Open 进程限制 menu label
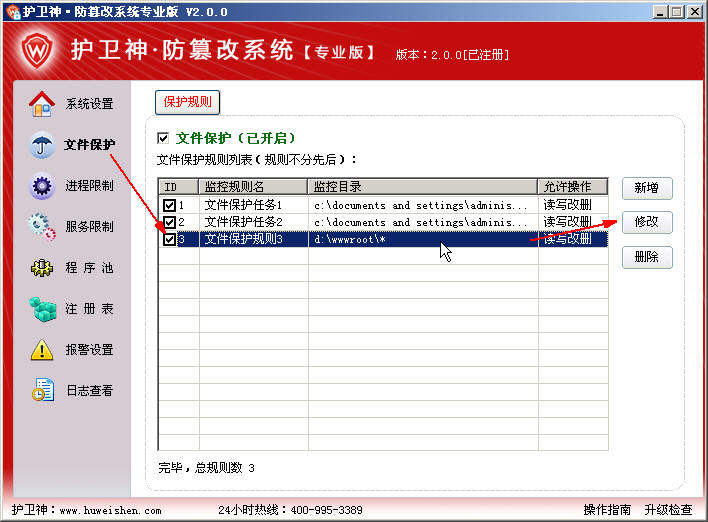The image size is (708, 522). tap(89, 186)
